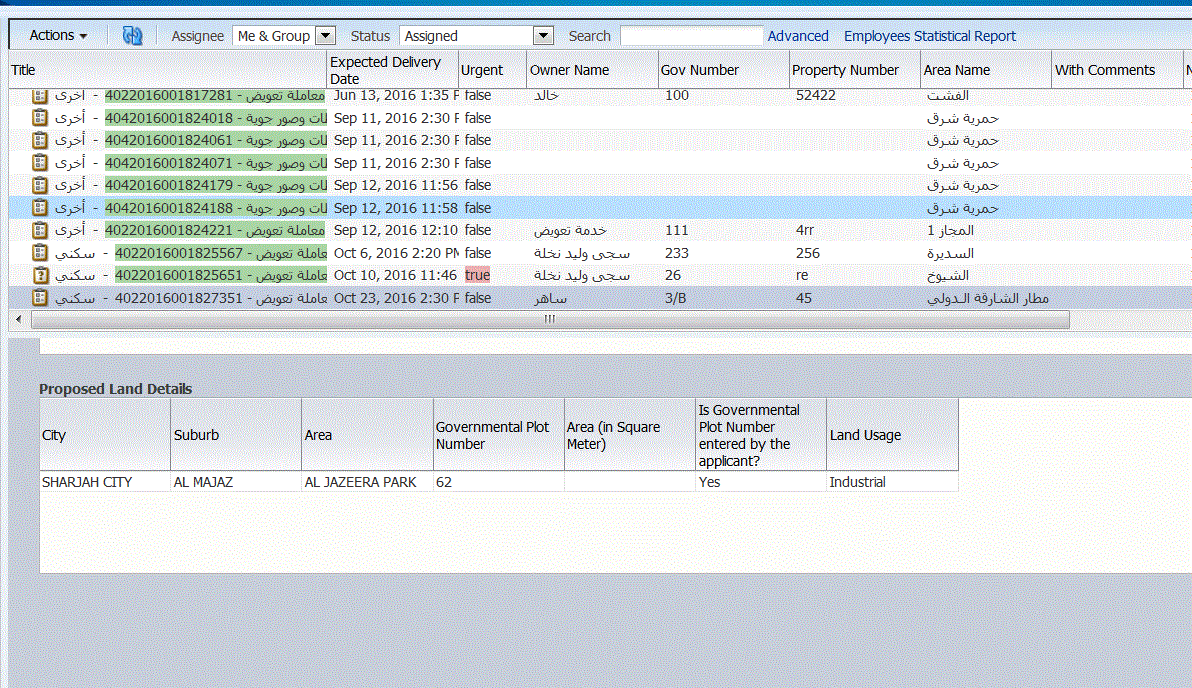Click task icon for row 4022016001825567
The height and width of the screenshot is (688, 1192).
[x=40, y=252]
